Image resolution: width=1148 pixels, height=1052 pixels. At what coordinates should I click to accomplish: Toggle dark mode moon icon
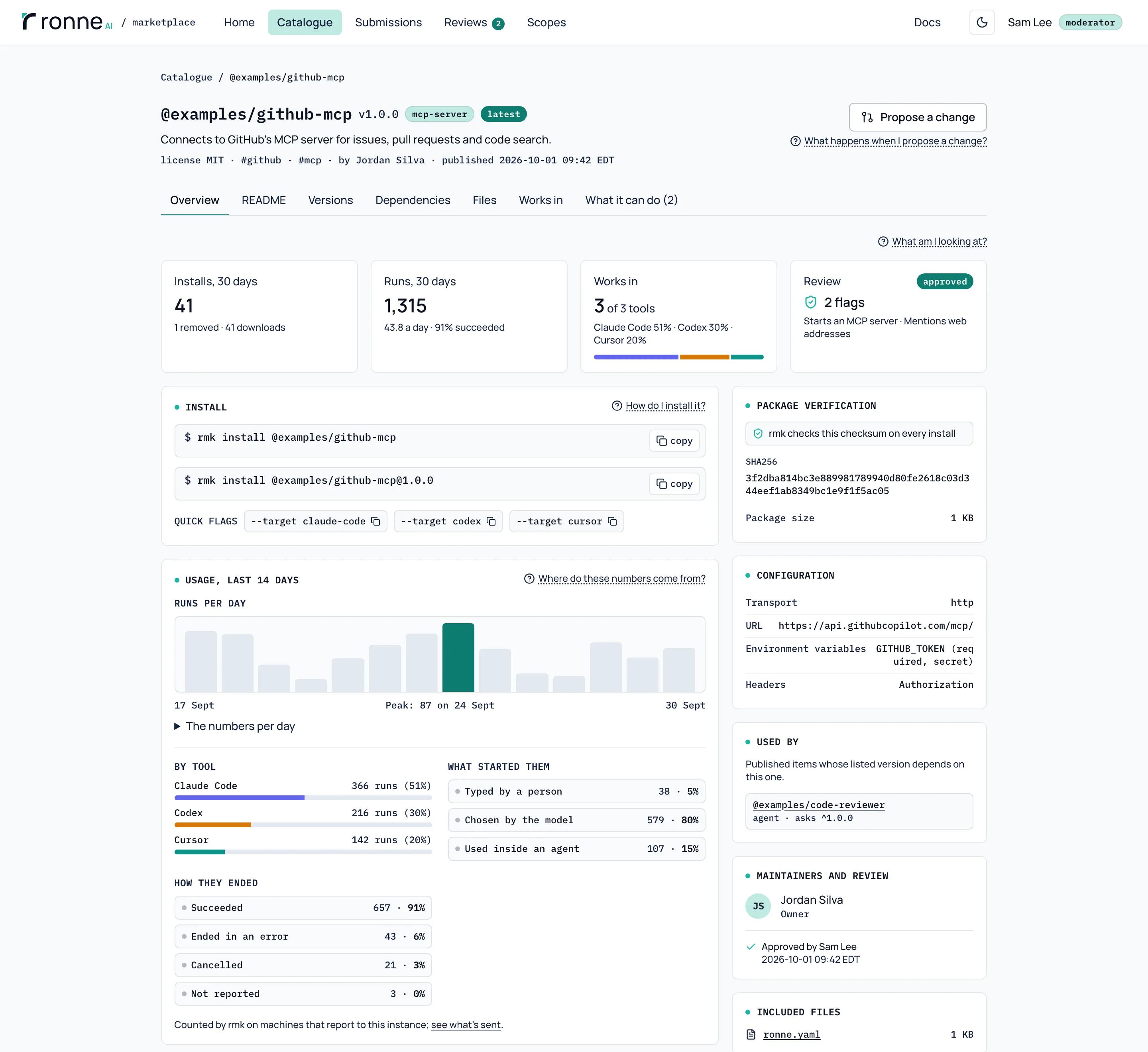(982, 22)
